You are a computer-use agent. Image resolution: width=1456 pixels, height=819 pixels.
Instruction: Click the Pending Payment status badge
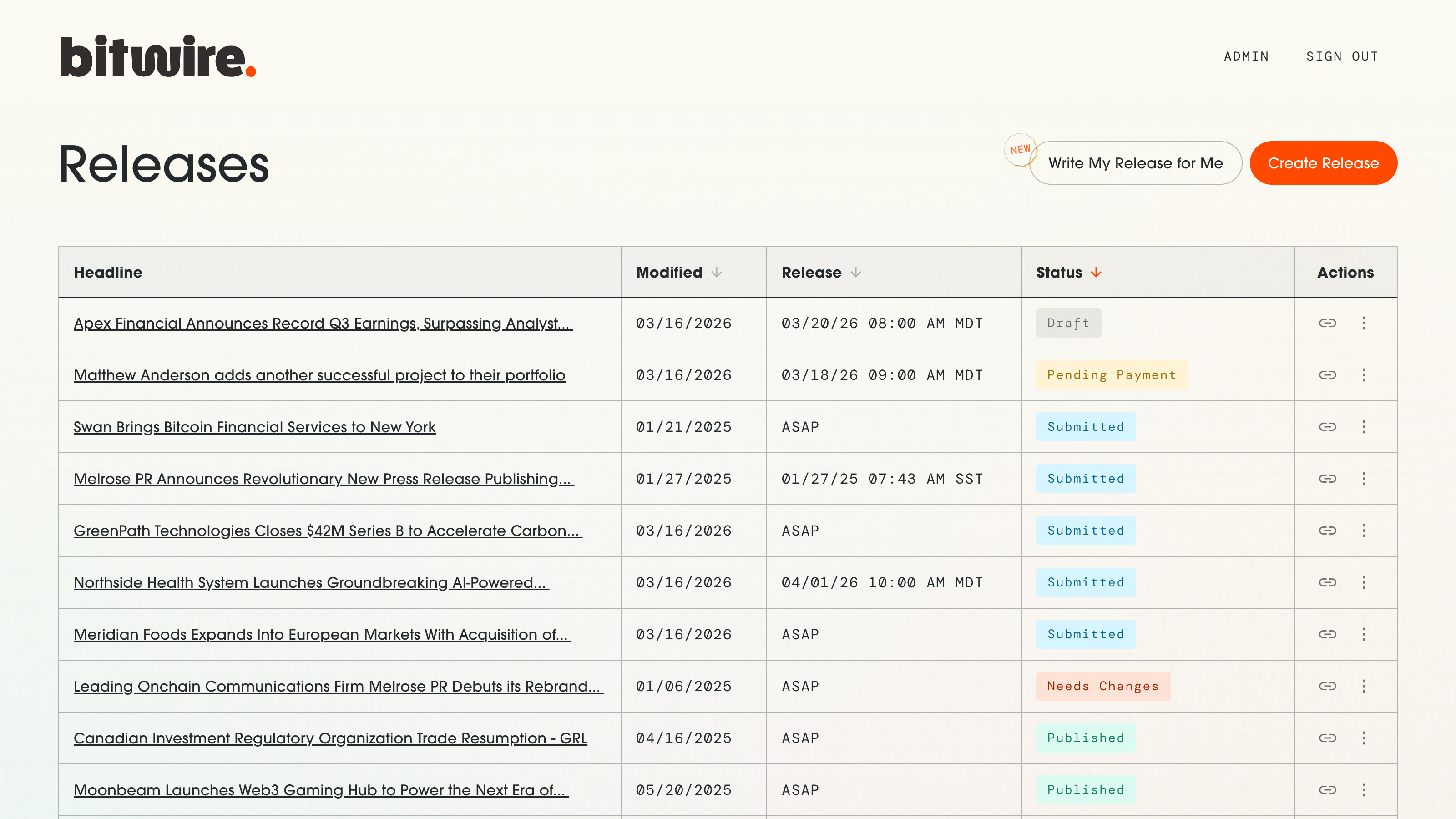1111,375
